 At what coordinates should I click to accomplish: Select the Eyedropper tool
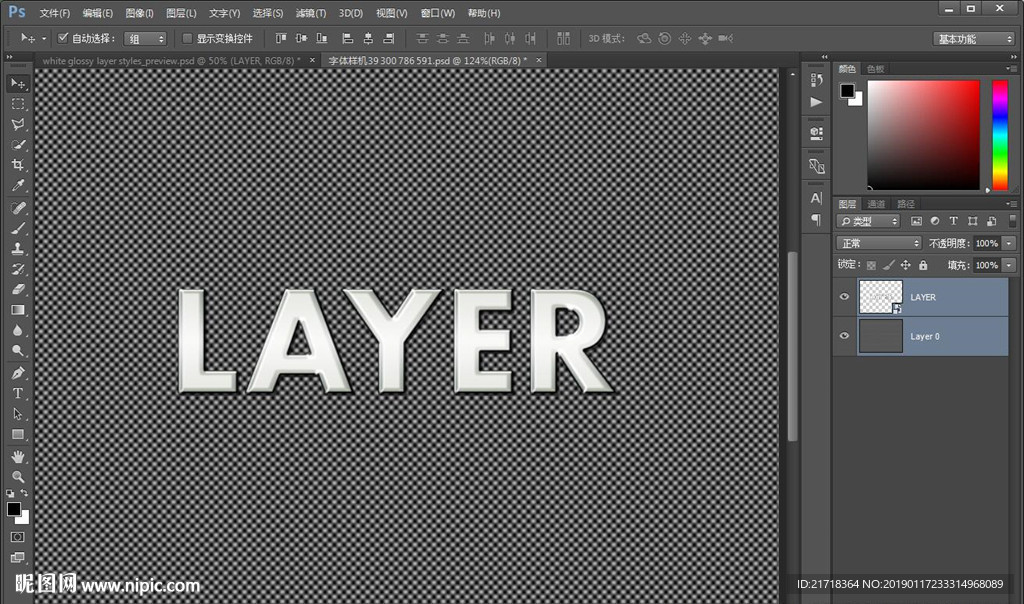(18, 185)
